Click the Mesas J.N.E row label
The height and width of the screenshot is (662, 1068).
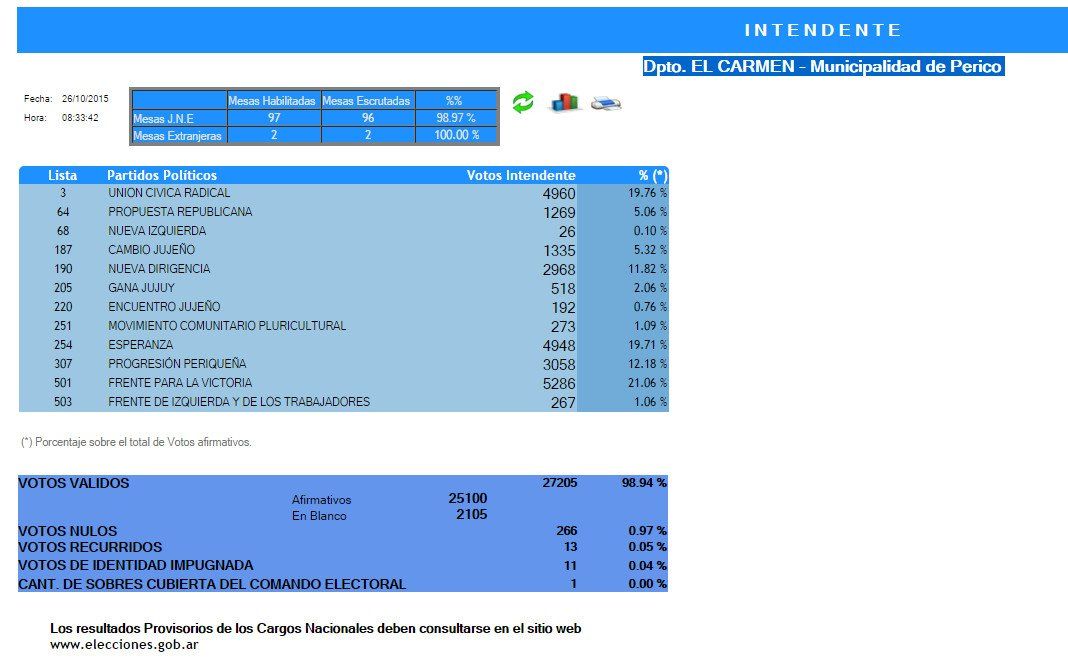tap(163, 119)
